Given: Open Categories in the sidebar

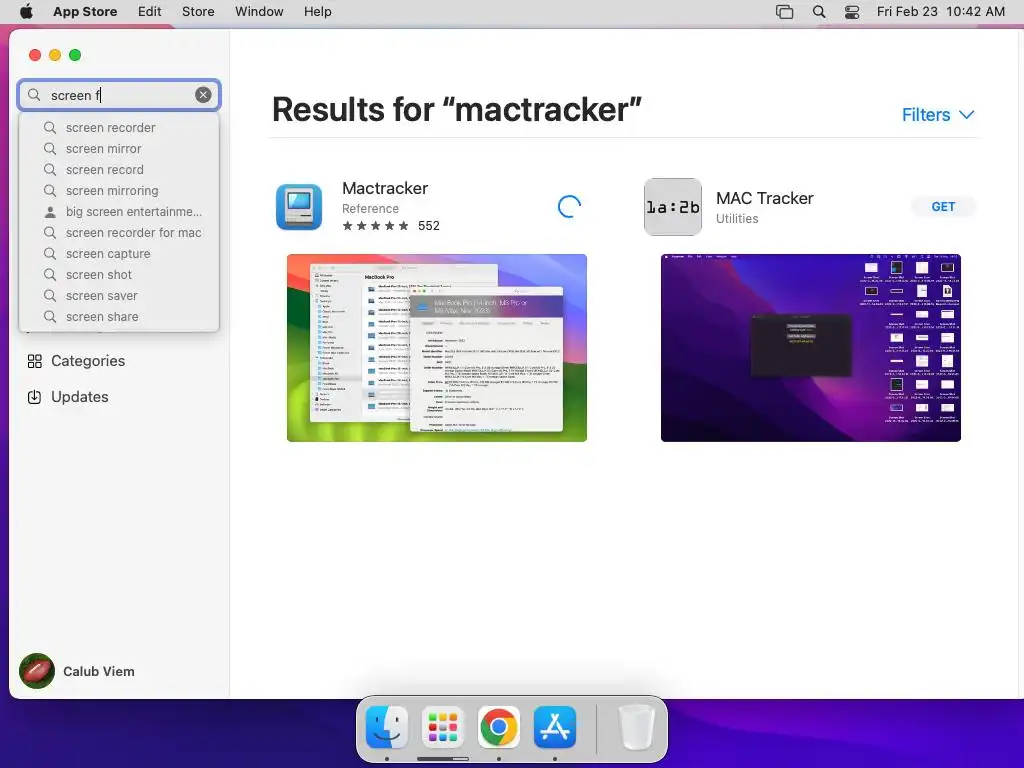Looking at the screenshot, I should (x=88, y=361).
